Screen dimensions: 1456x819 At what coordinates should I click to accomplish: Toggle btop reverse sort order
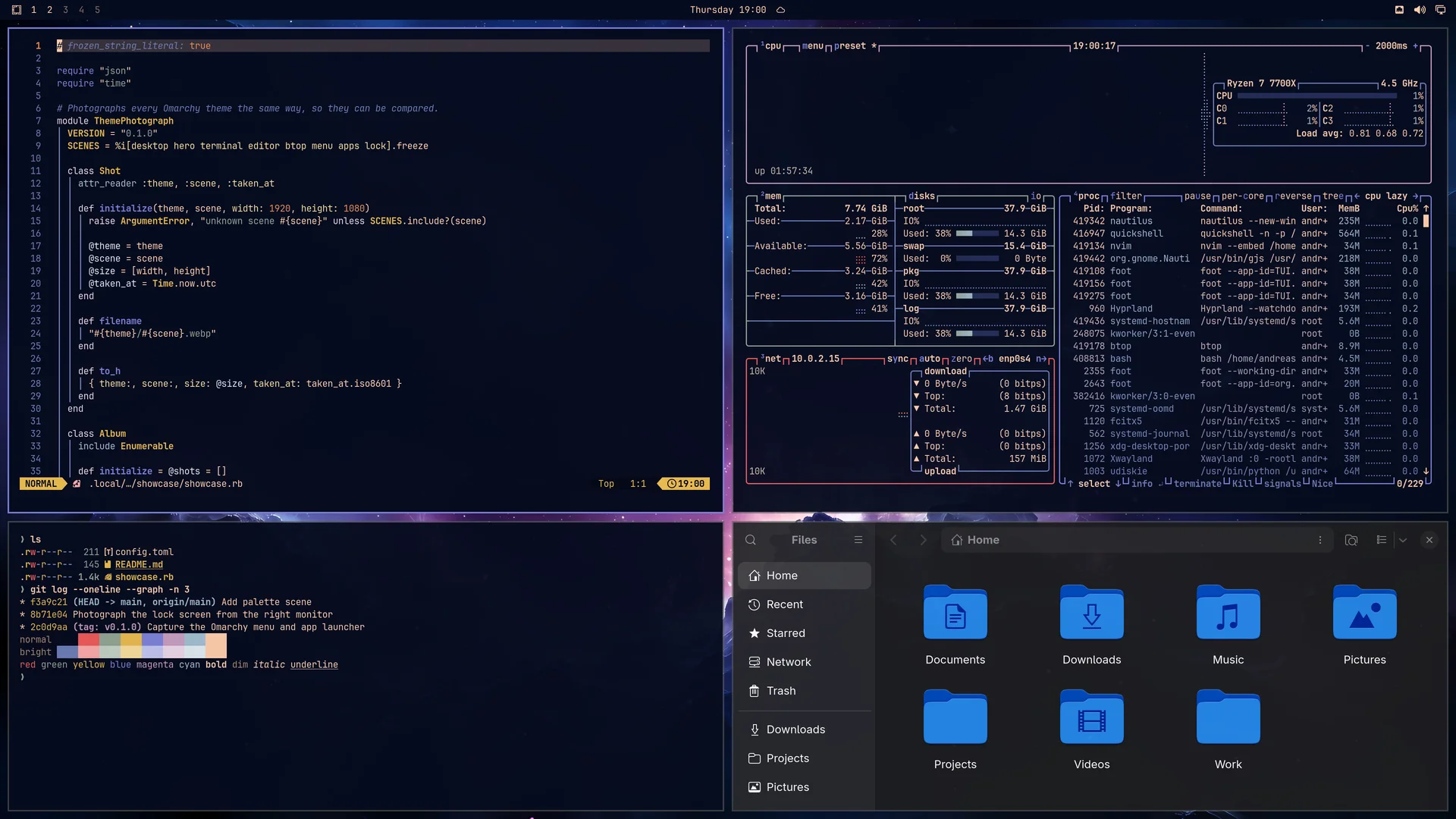pos(1293,196)
